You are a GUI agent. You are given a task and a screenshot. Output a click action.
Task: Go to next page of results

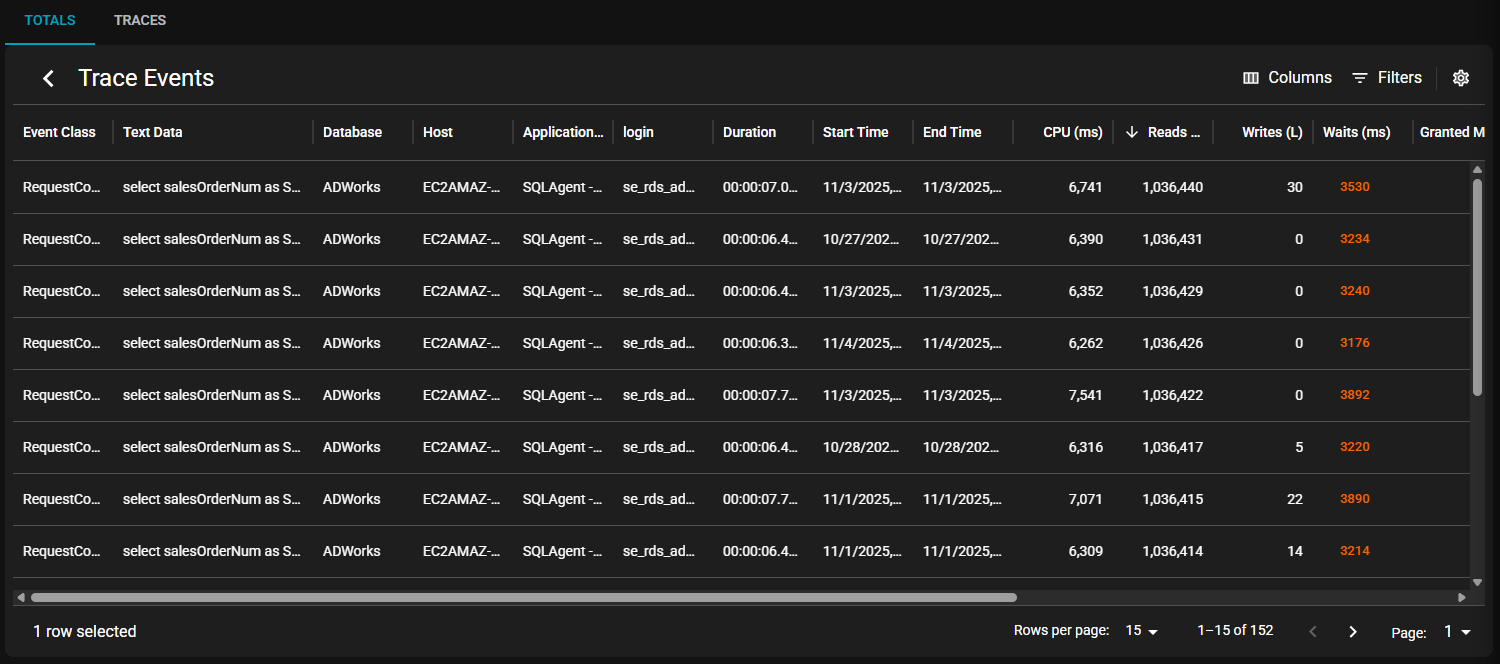coord(1353,632)
